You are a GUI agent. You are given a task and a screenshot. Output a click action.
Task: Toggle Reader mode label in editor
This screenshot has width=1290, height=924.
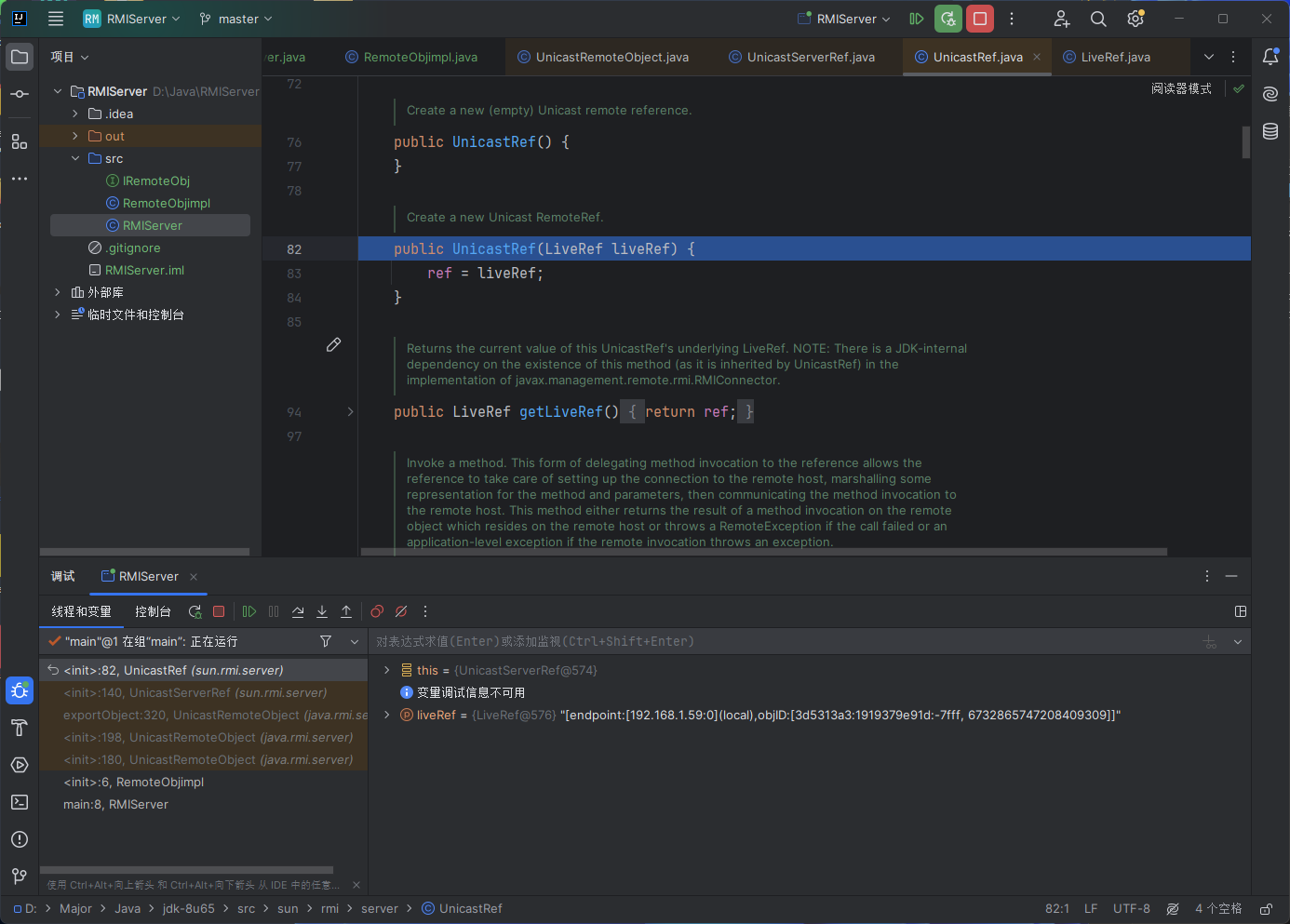tap(1181, 88)
